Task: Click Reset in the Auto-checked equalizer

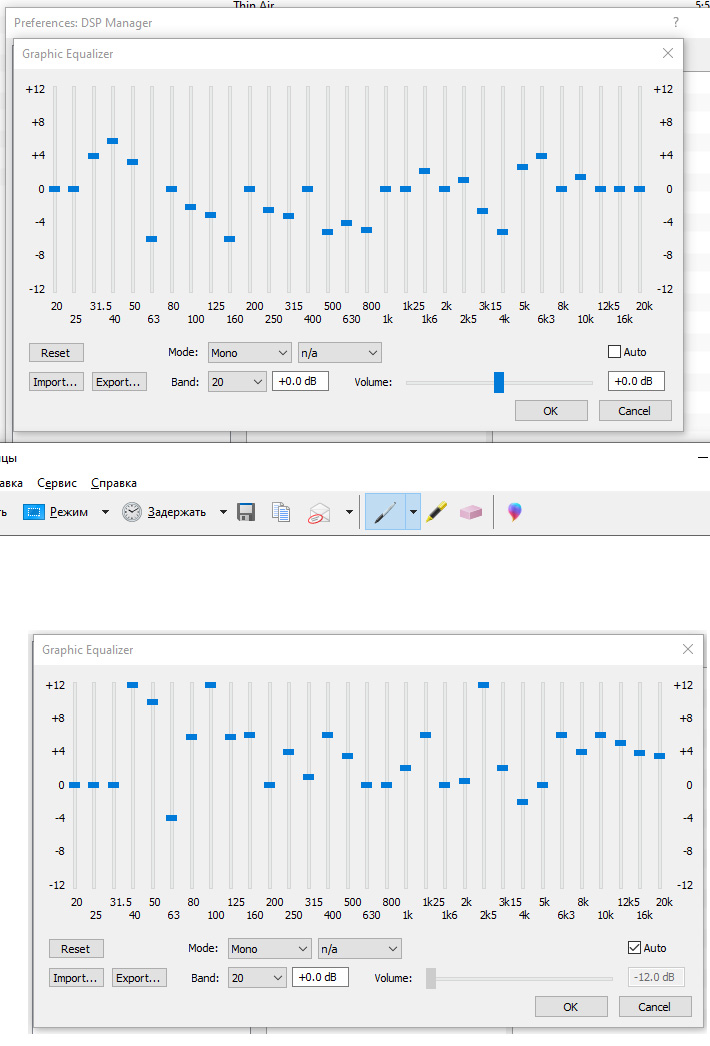Action: coord(76,949)
